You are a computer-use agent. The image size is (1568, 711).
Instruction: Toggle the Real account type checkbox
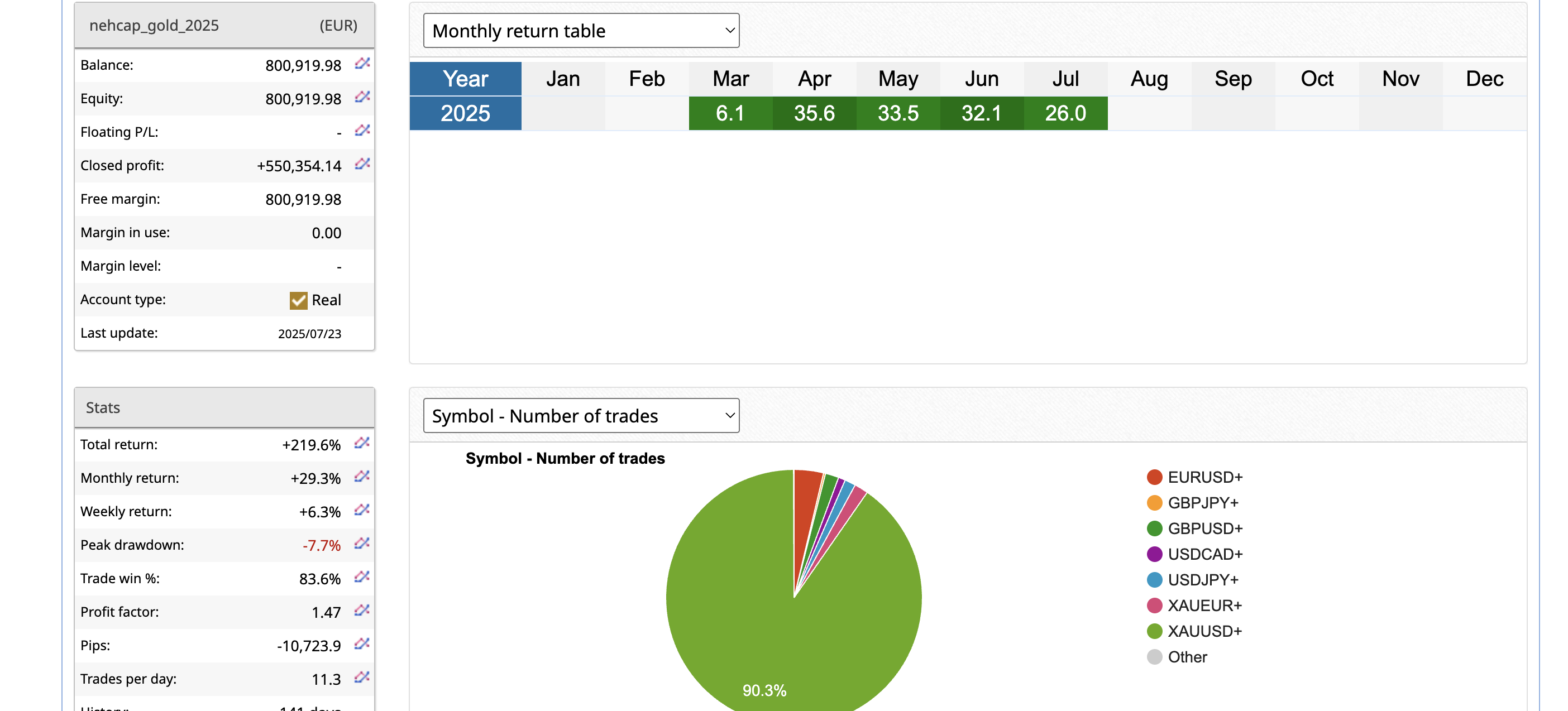coord(298,300)
